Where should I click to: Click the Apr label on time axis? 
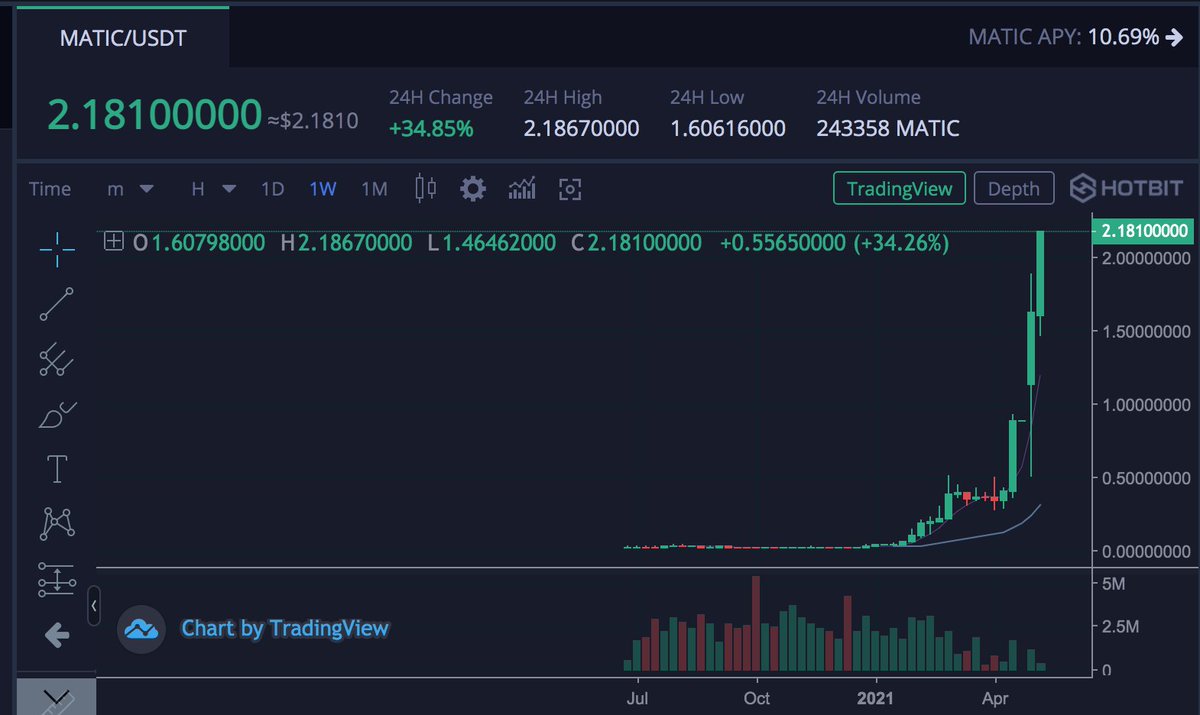coord(996,696)
